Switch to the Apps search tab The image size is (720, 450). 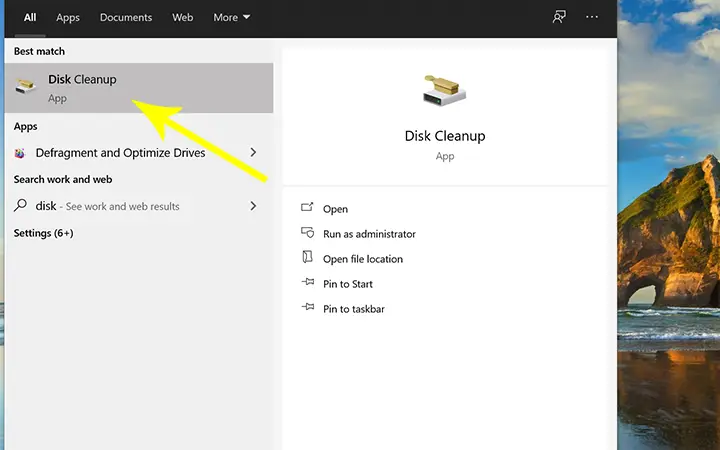68,17
